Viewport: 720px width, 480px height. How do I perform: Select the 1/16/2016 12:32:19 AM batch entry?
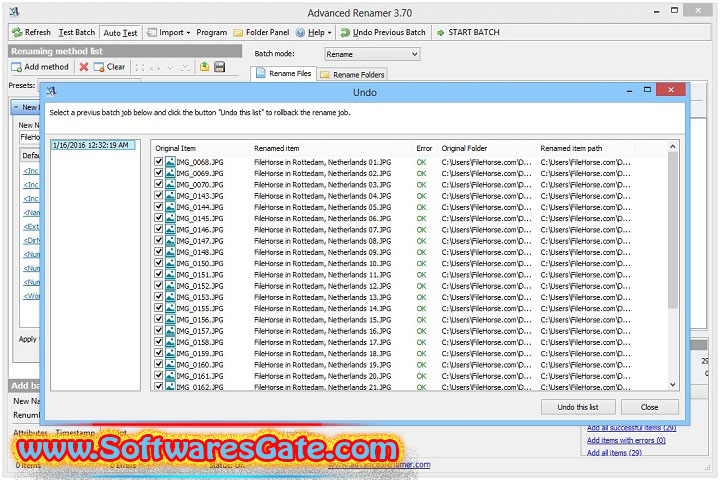(x=92, y=145)
